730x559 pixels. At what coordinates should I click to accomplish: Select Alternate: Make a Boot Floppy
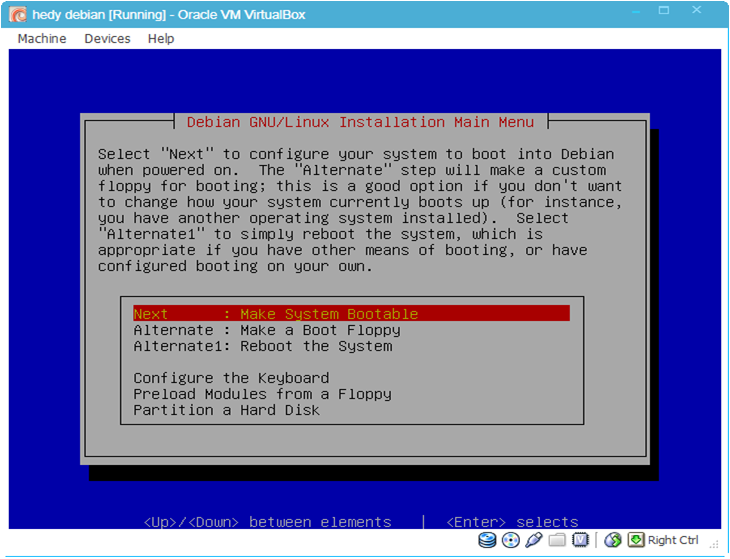coord(351,330)
